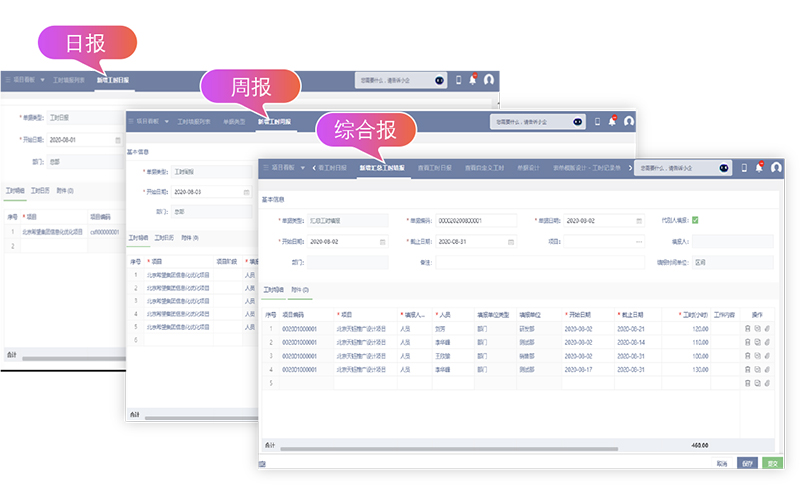Image resolution: width=800 pixels, height=485 pixels.
Task: Click the 备注 remarks input field
Action: coord(541,263)
